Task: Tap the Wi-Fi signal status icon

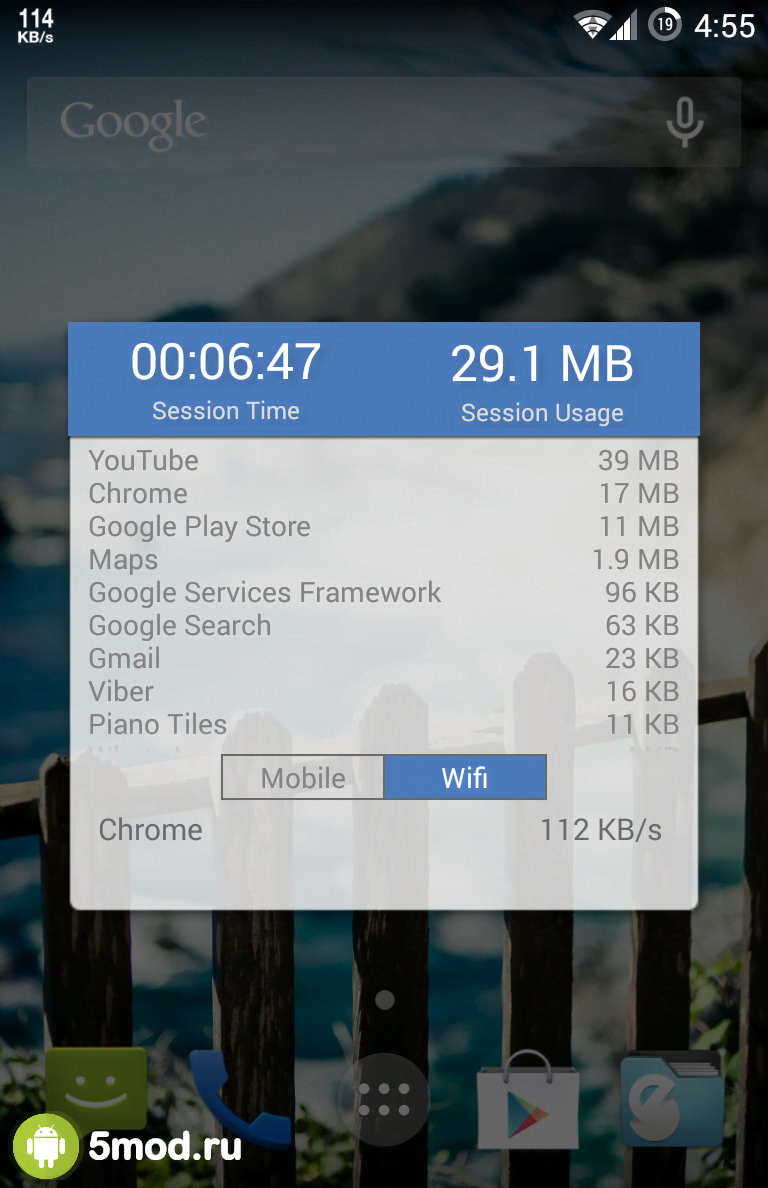Action: coord(592,26)
